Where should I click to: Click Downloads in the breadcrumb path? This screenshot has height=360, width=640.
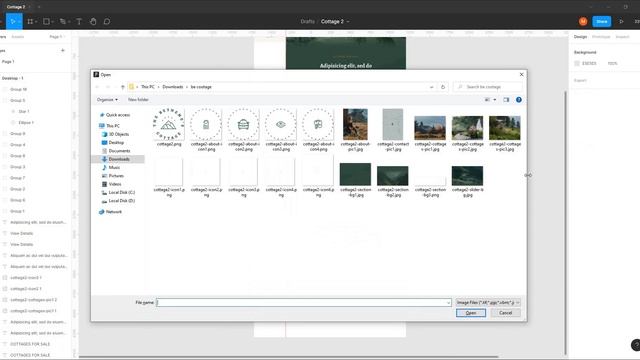[173, 87]
